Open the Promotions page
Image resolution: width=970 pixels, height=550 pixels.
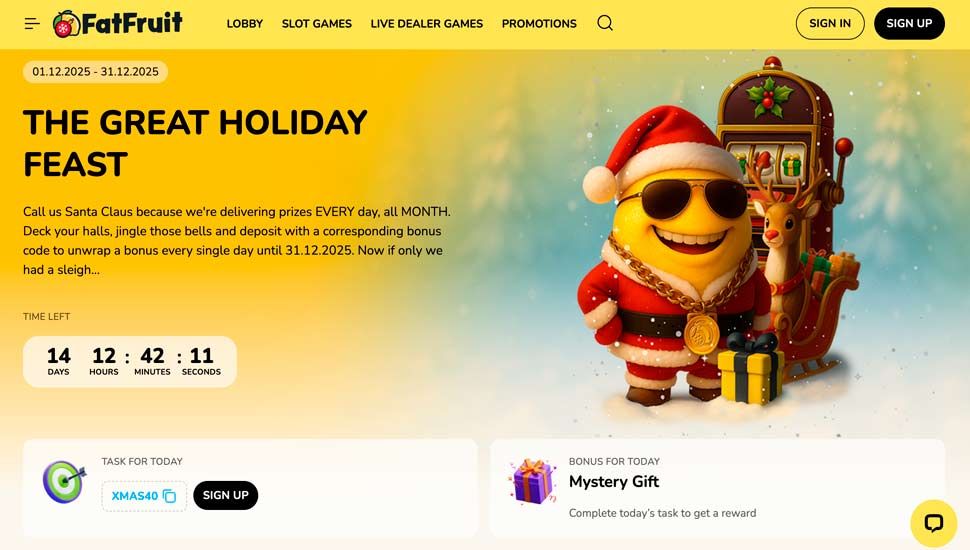(x=539, y=24)
